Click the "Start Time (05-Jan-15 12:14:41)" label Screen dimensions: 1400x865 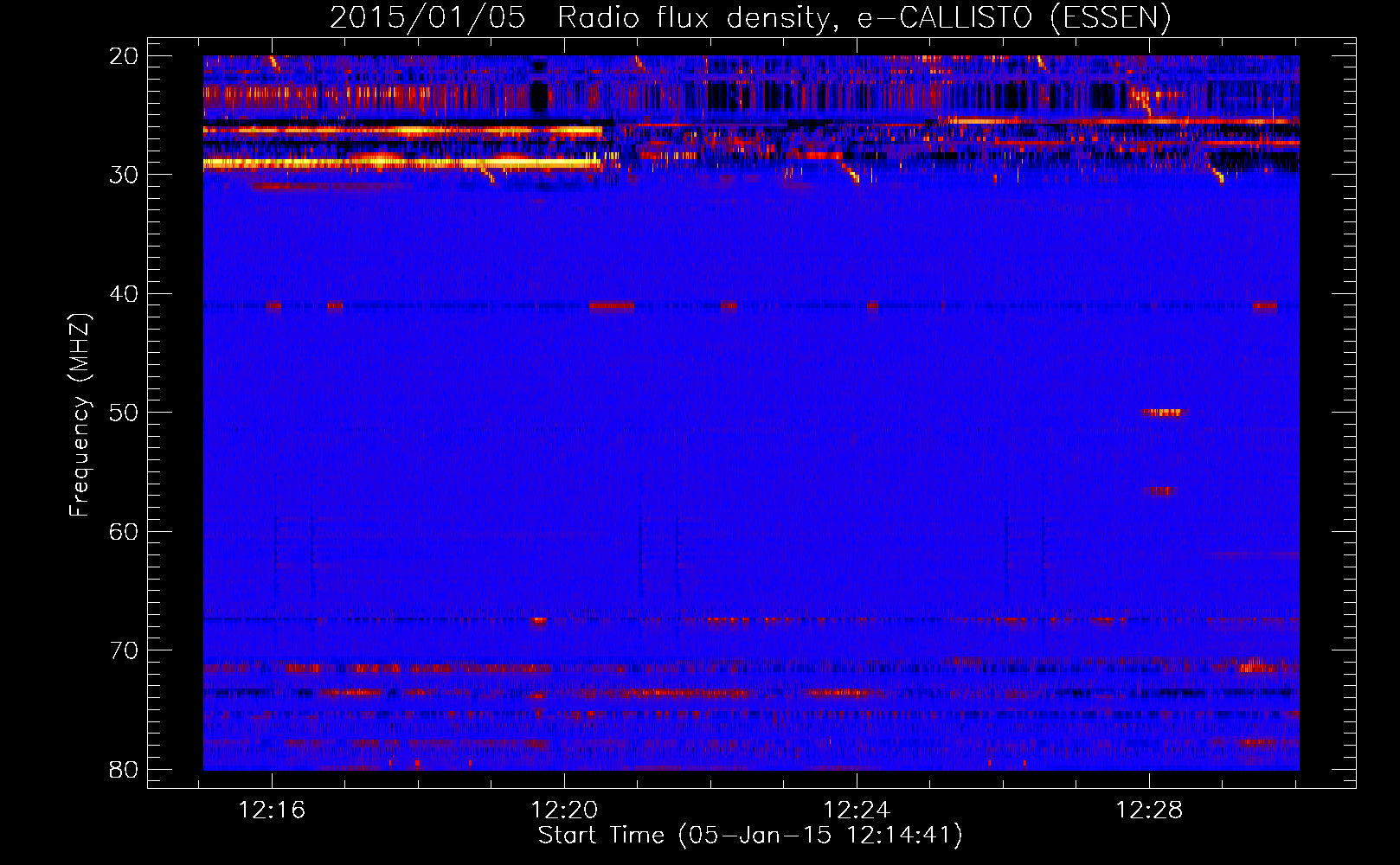click(750, 836)
